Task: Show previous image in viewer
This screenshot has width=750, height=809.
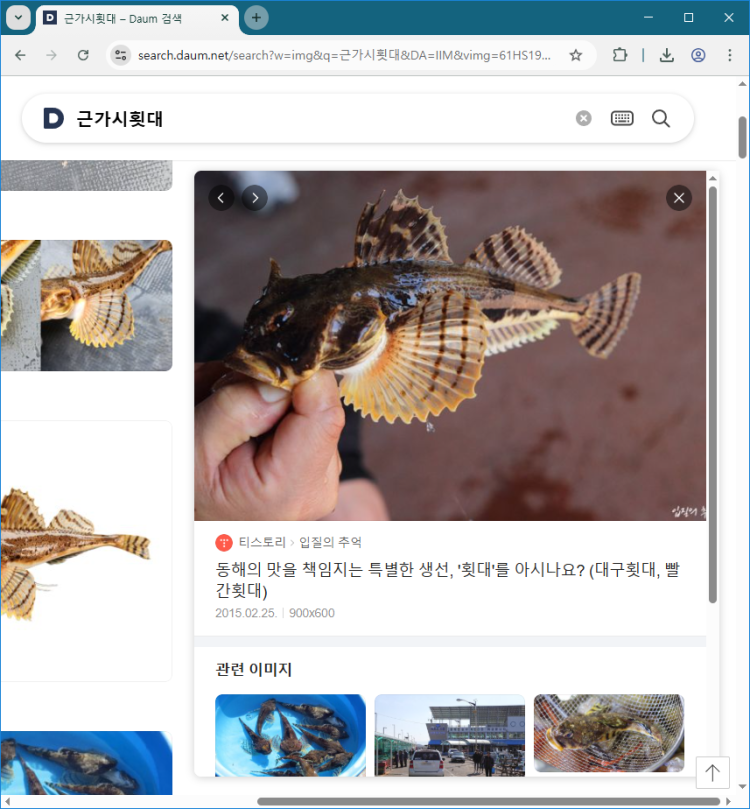Action: click(x=221, y=198)
